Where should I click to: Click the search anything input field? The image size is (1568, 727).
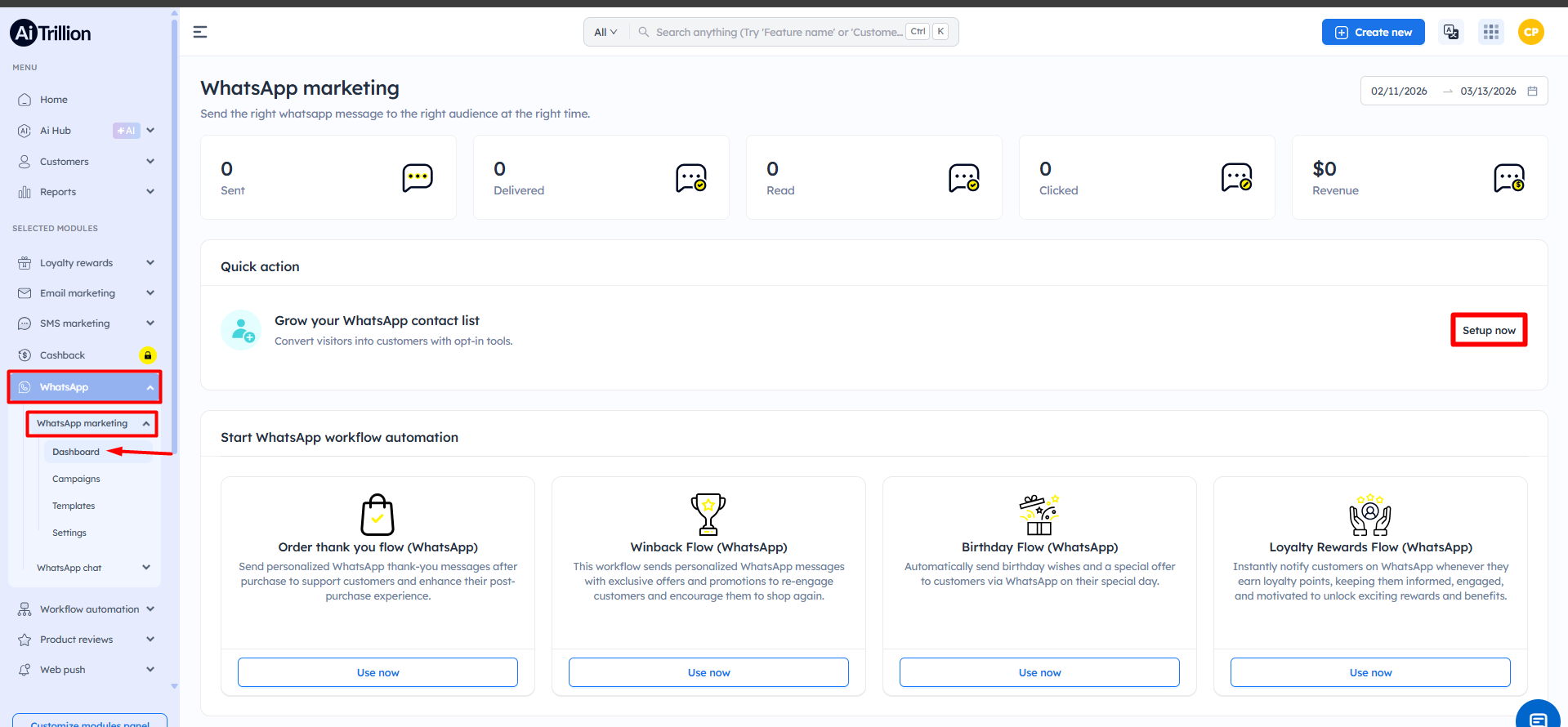(778, 33)
